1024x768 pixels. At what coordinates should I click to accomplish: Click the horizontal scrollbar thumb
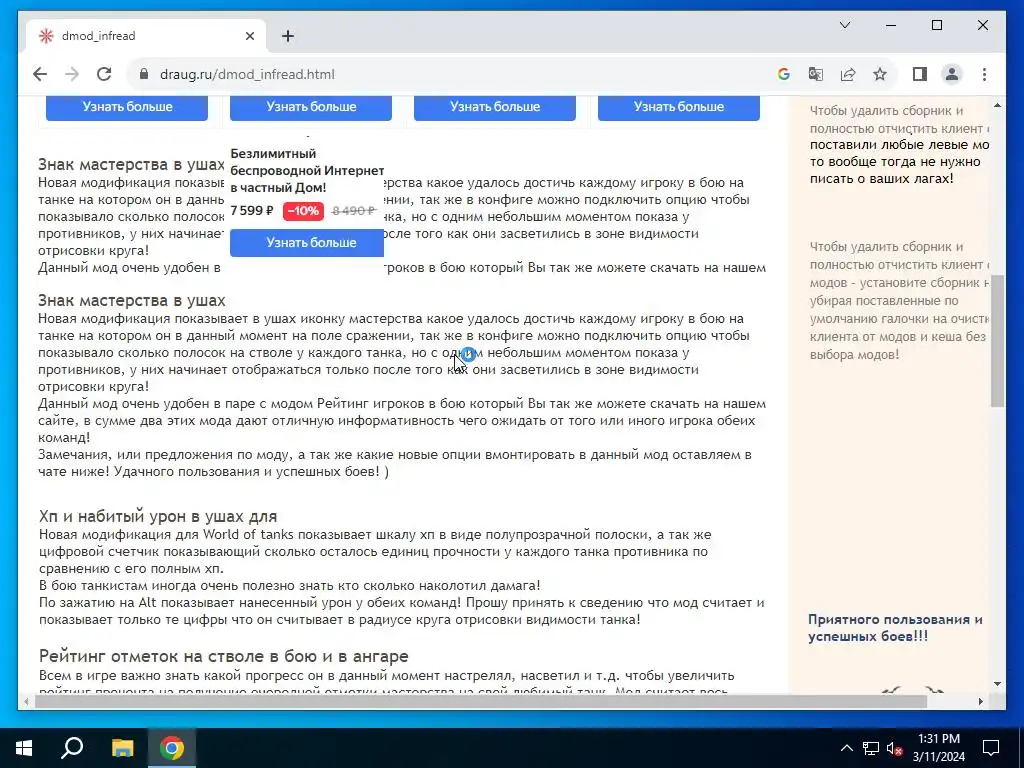pyautogui.click(x=480, y=701)
